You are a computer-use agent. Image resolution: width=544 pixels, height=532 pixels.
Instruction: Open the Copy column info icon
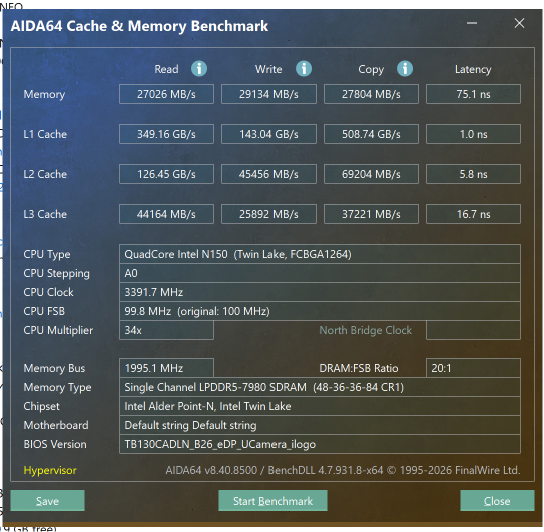(405, 69)
